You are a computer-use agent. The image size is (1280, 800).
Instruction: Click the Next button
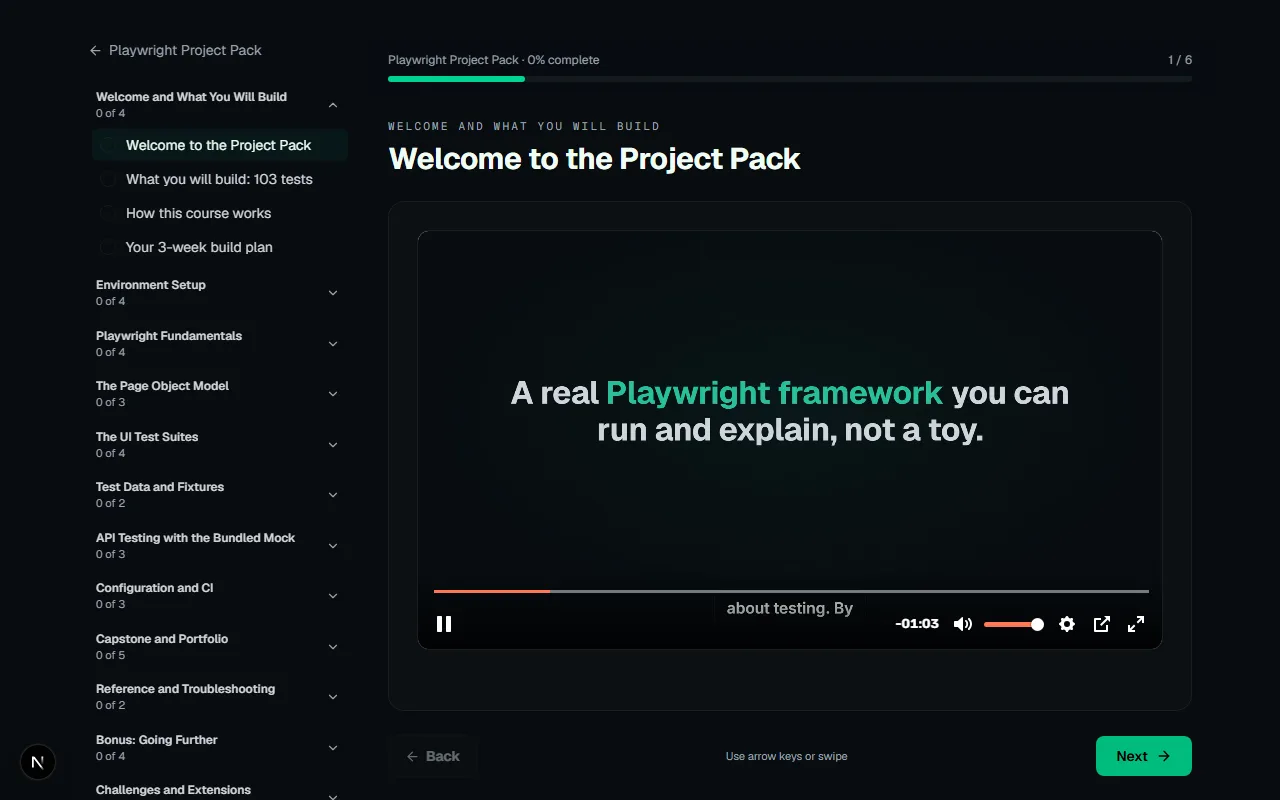pyautogui.click(x=1143, y=756)
